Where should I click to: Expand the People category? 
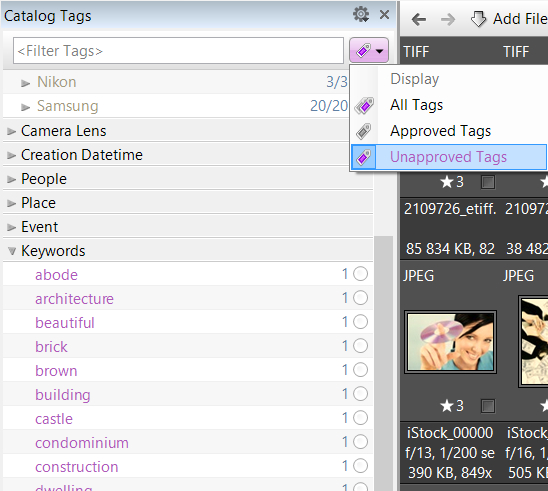12,179
